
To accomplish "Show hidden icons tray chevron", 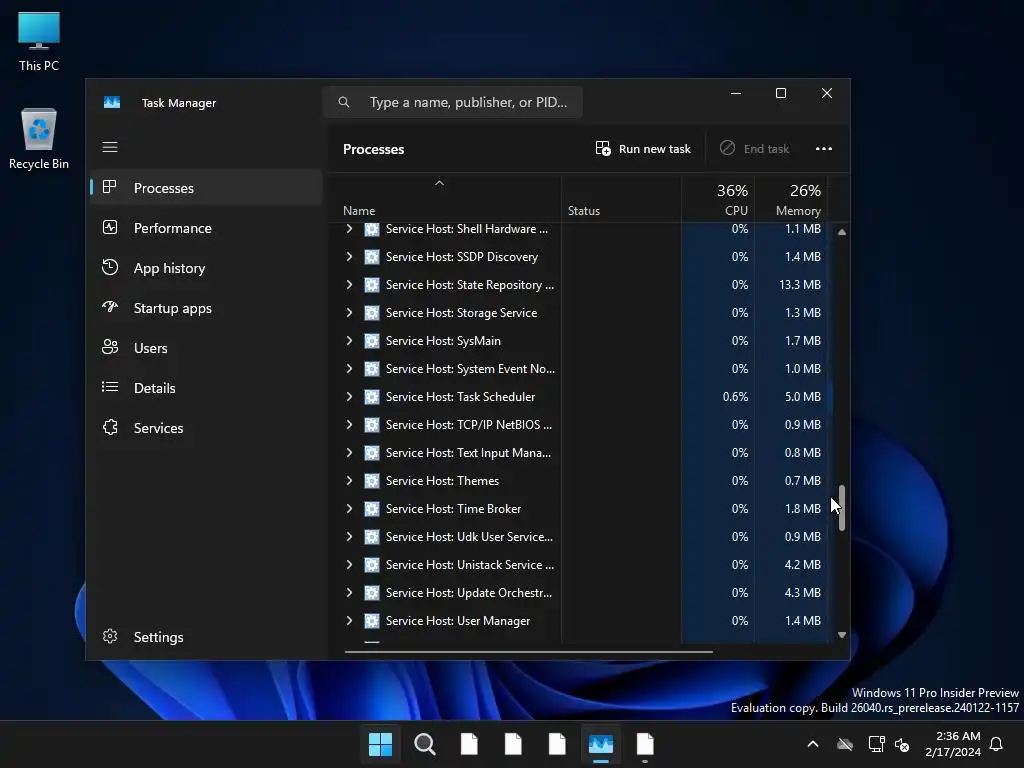I will [813, 744].
